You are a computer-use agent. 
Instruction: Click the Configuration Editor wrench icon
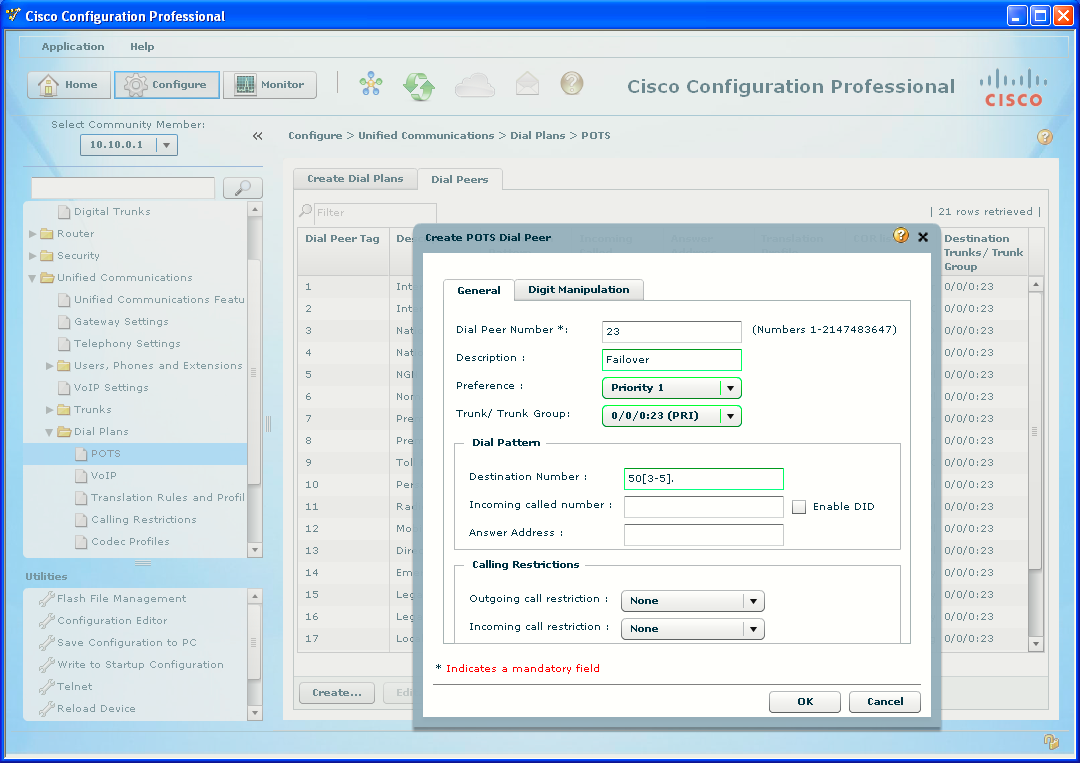point(47,620)
